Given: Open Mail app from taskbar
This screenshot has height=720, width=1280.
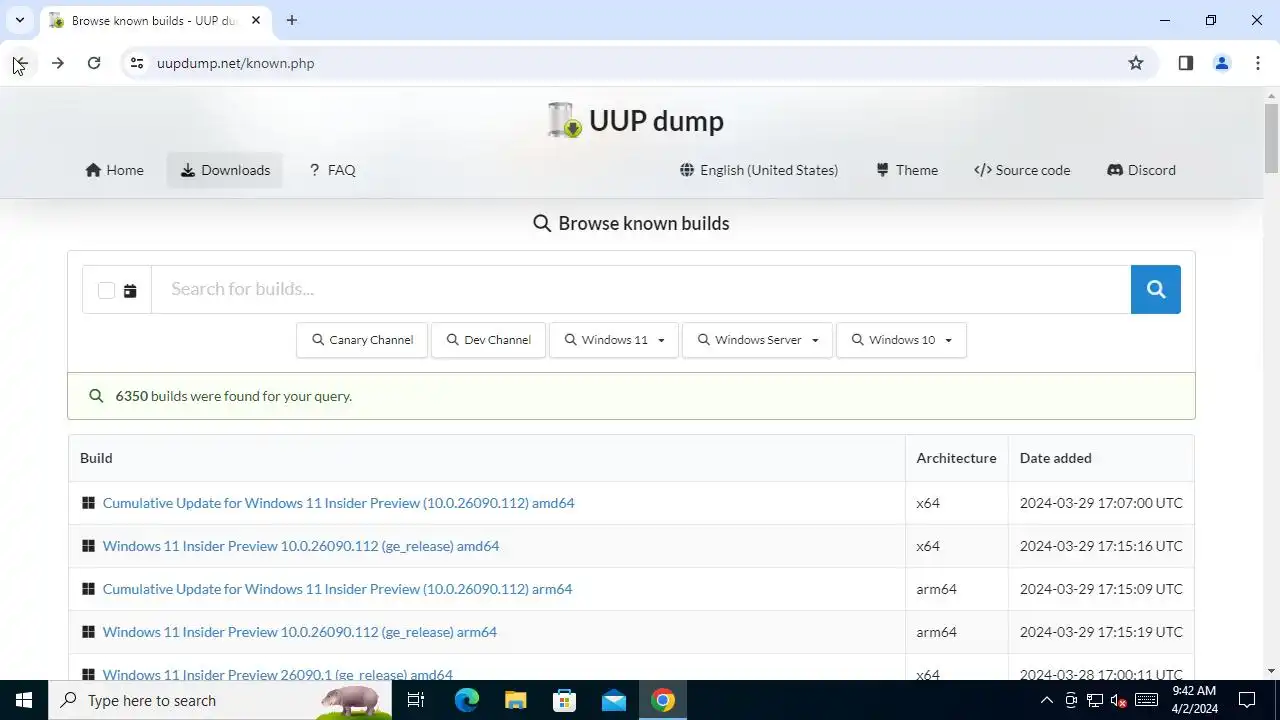Looking at the screenshot, I should coord(614,700).
